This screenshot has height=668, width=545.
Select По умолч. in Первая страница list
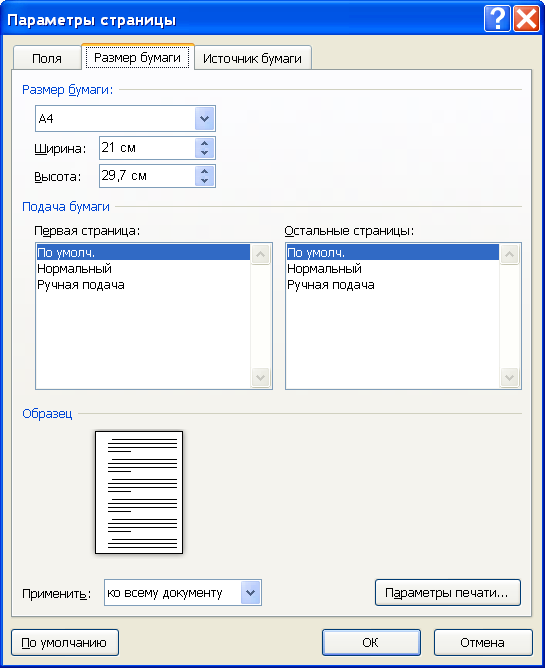tap(143, 252)
